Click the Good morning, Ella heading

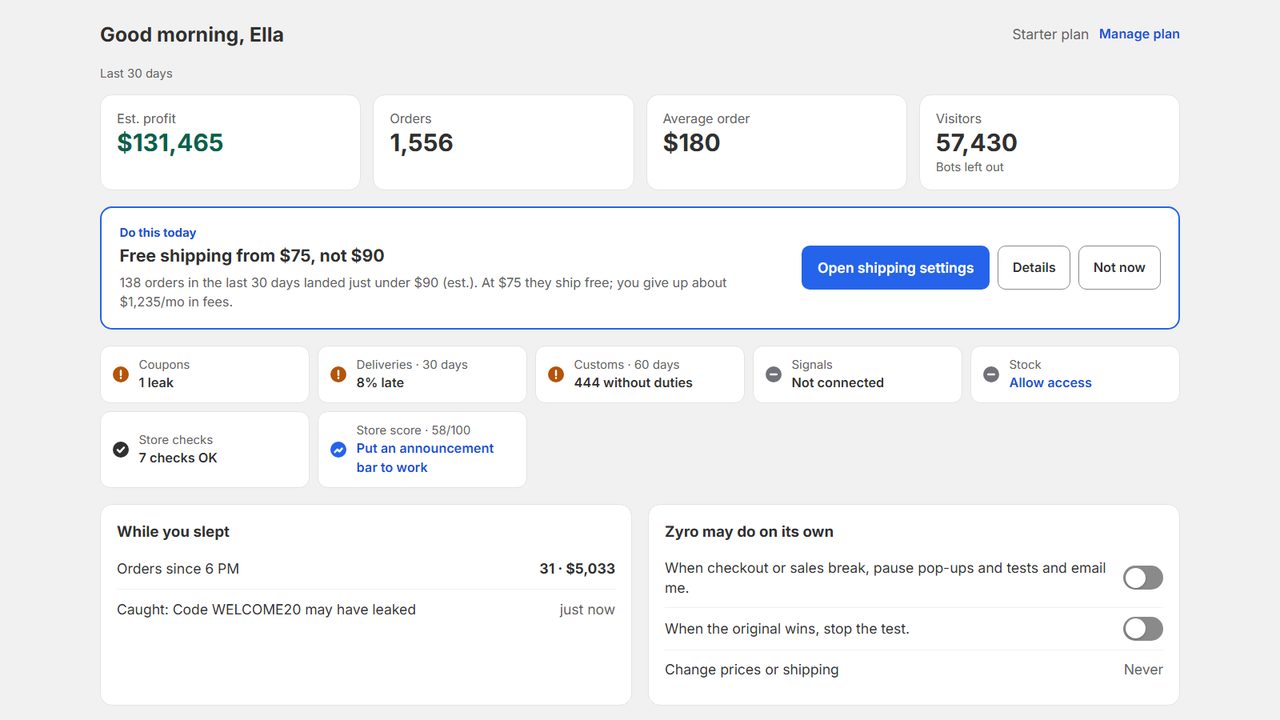(192, 35)
